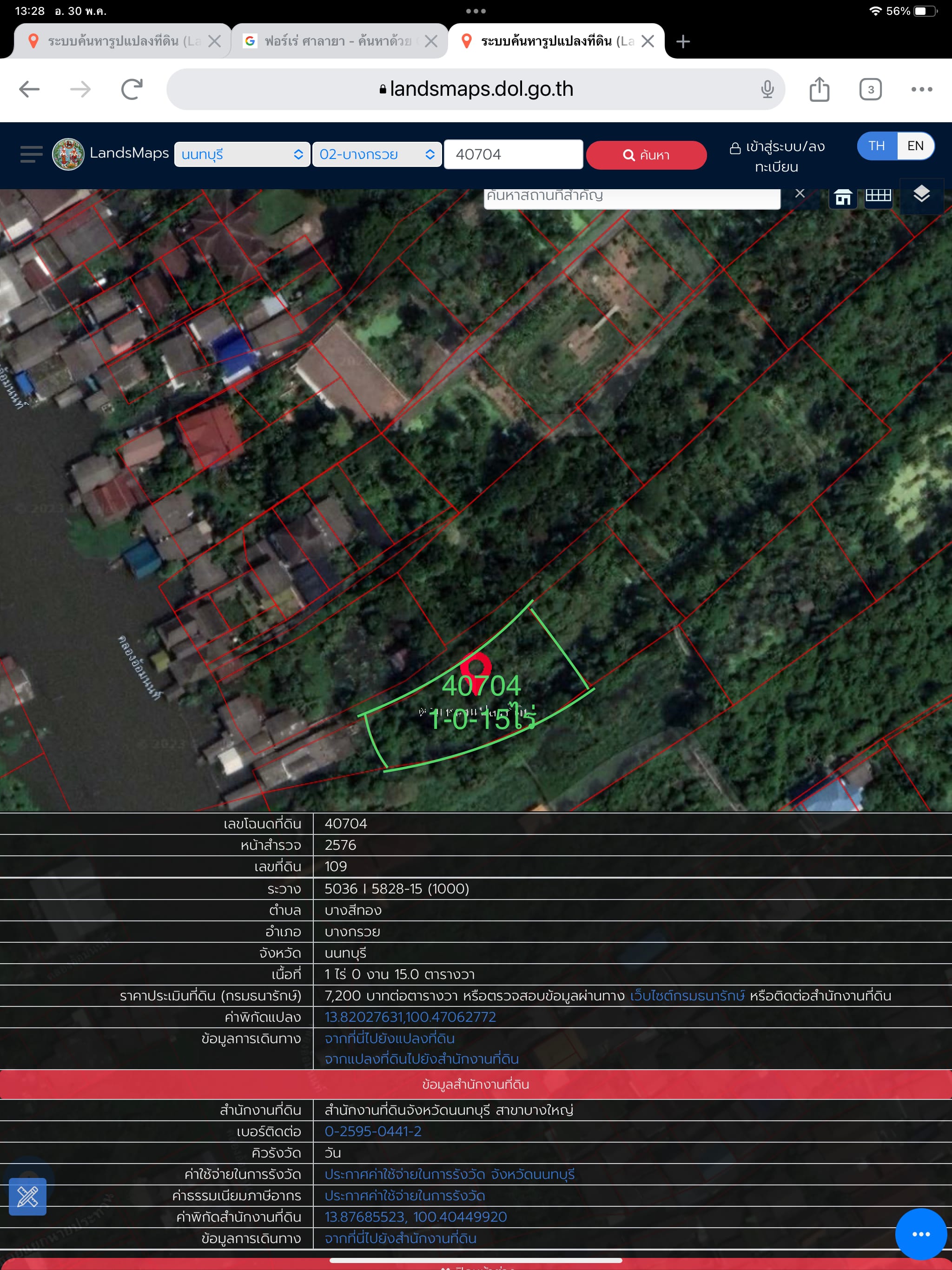Open the measure tool pencil-ruler icon
952x1270 pixels.
(27, 1197)
